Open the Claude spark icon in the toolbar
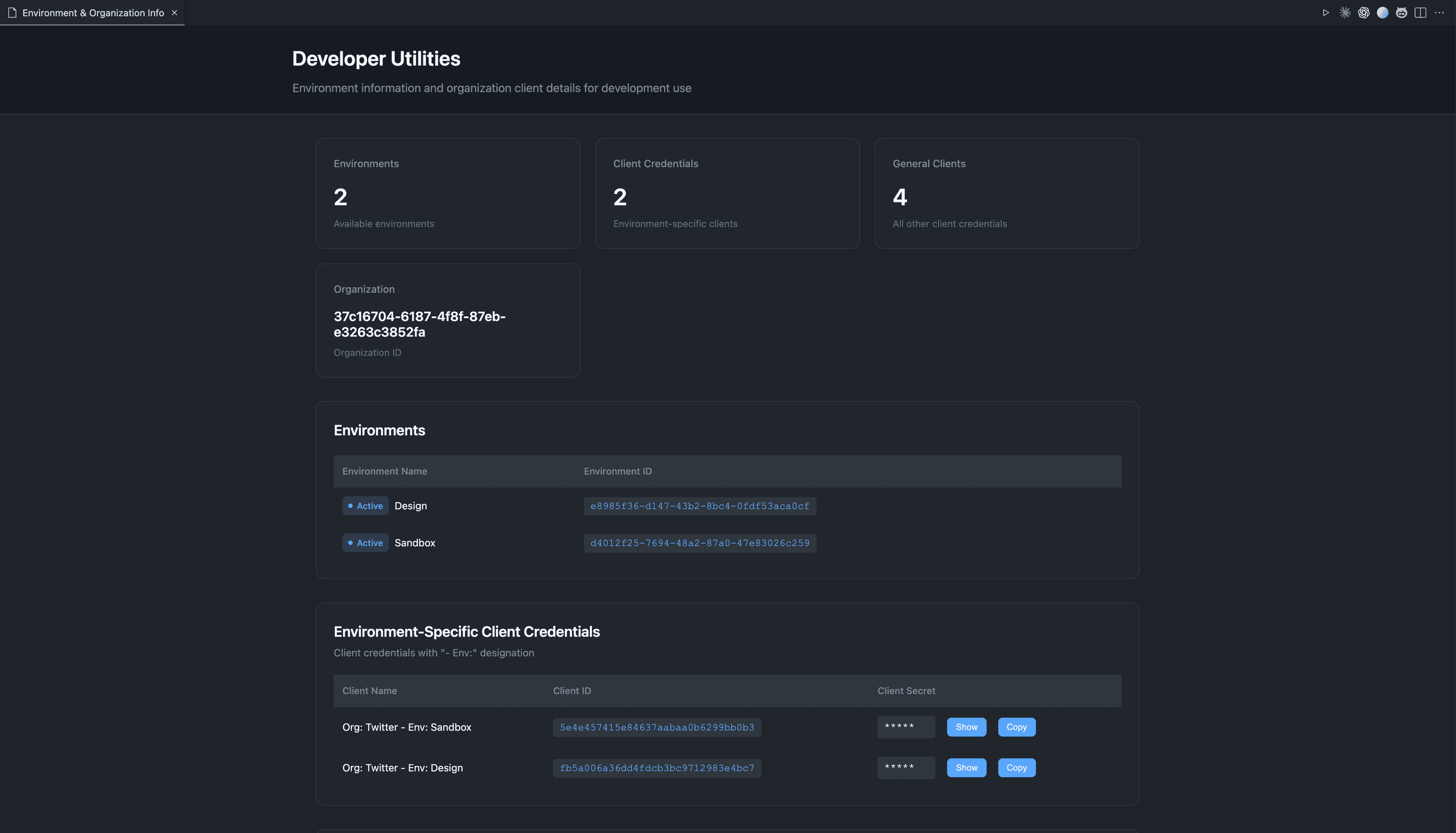The height and width of the screenshot is (833, 1456). (x=1345, y=12)
